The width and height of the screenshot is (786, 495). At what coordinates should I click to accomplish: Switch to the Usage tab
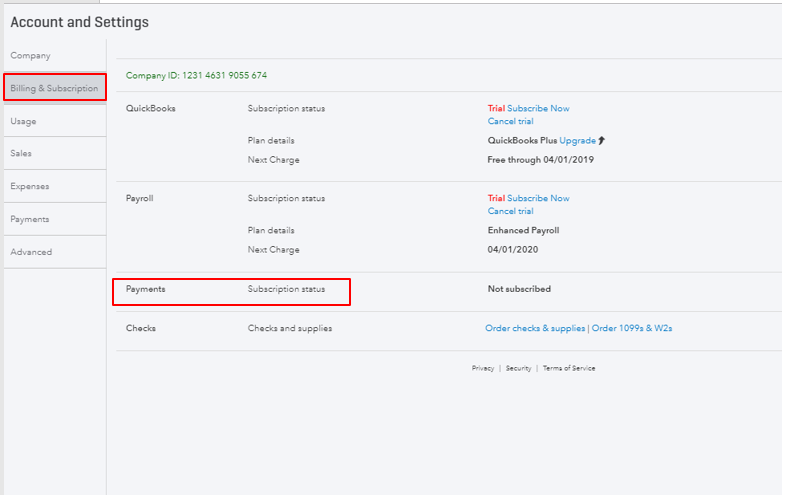click(23, 121)
